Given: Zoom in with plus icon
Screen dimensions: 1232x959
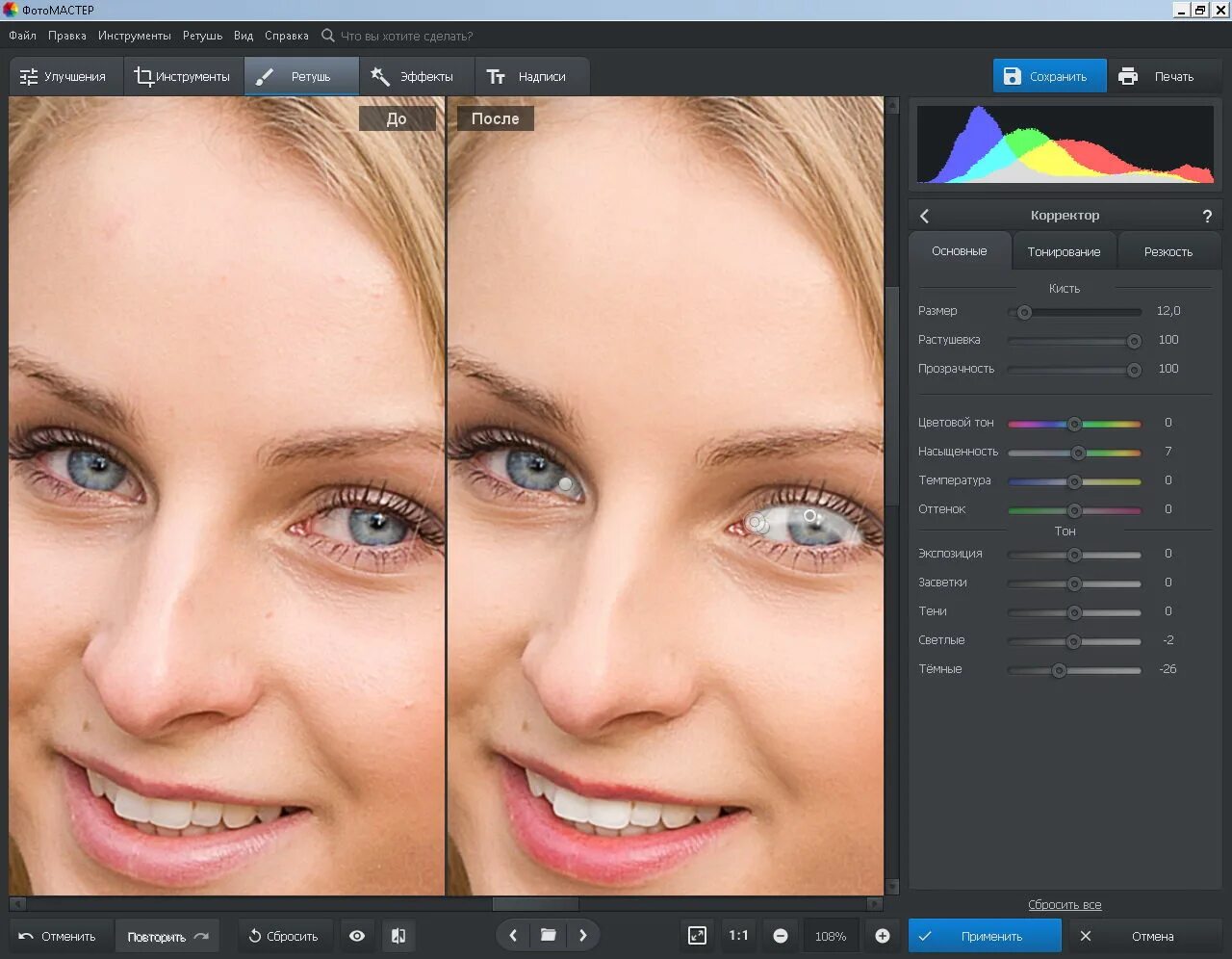Looking at the screenshot, I should (x=883, y=936).
